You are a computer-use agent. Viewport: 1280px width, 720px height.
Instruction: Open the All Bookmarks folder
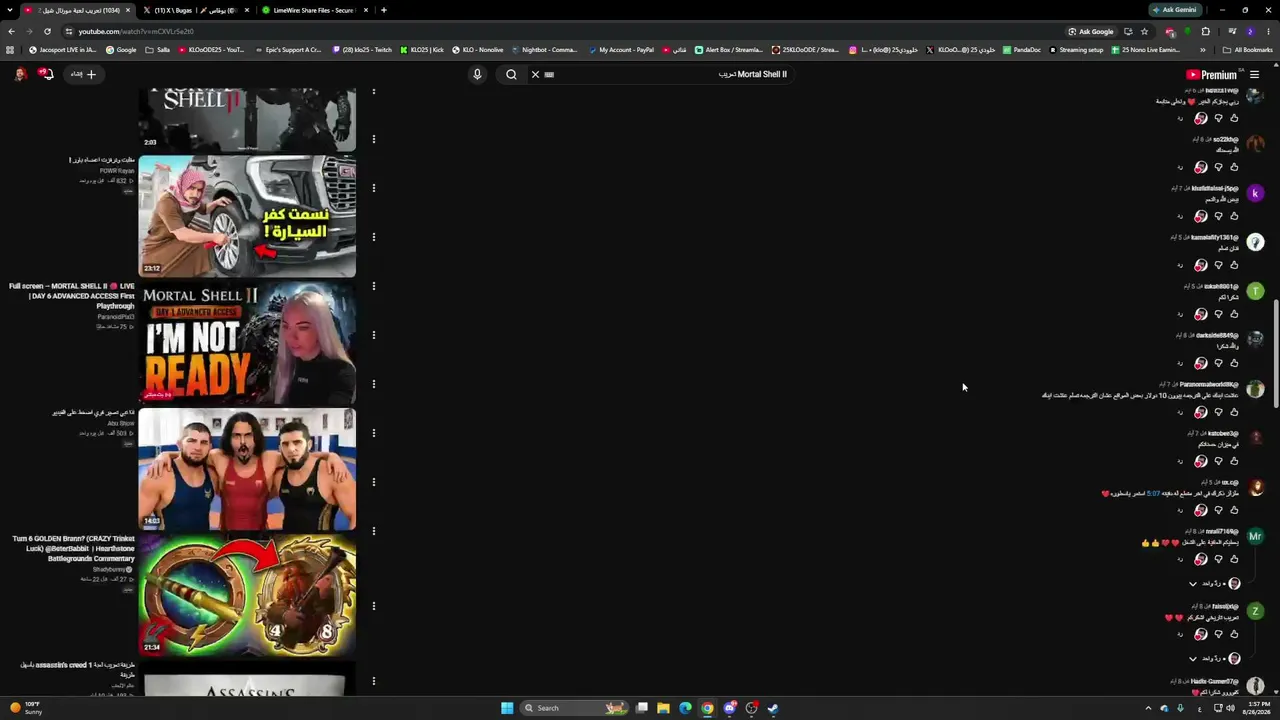1247,50
